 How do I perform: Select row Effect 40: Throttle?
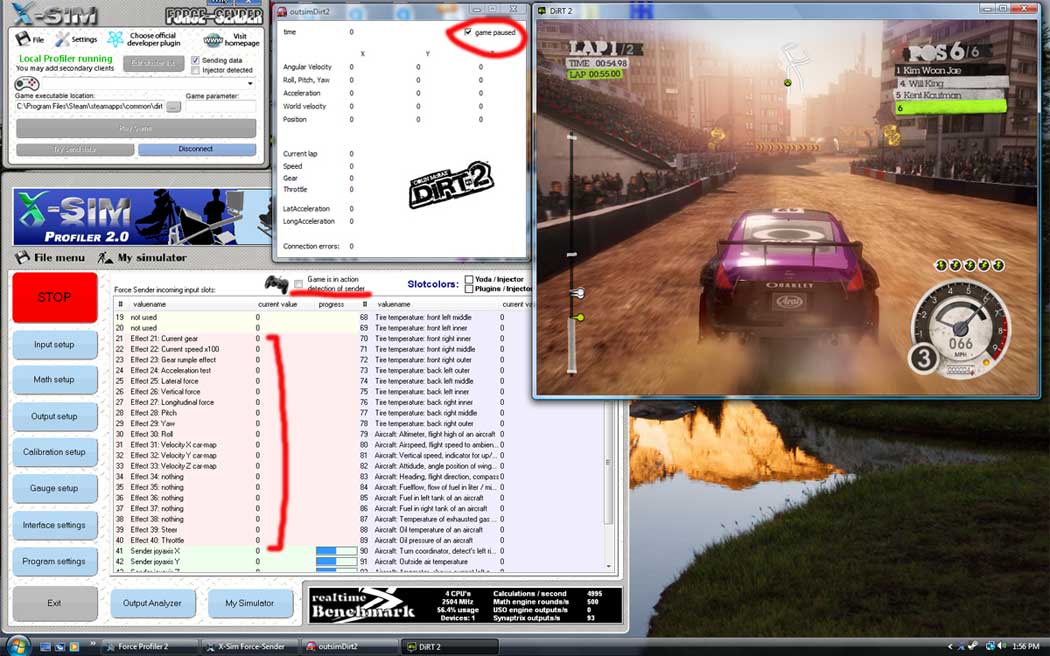coord(235,540)
